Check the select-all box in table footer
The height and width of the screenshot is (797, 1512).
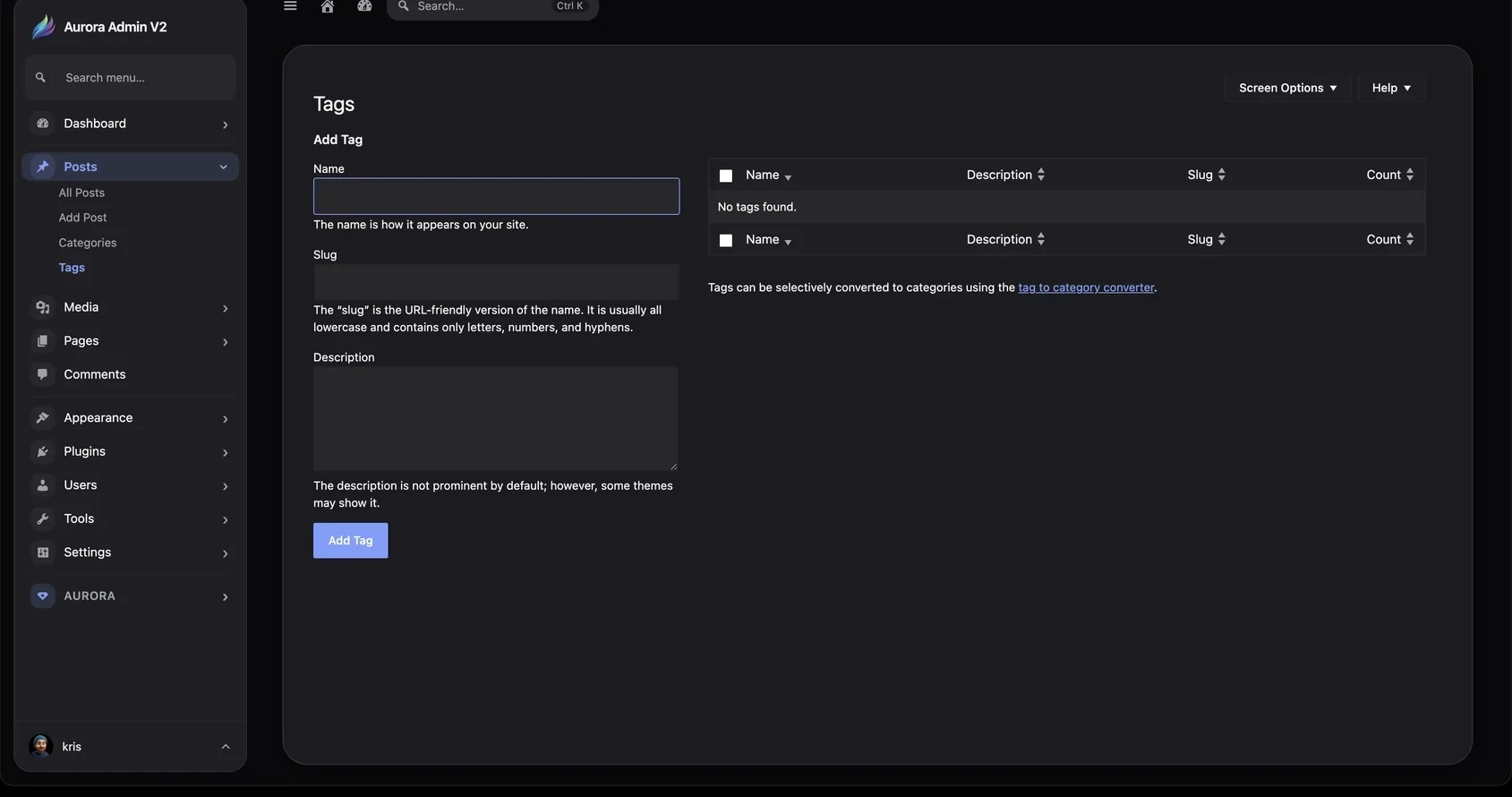(726, 241)
